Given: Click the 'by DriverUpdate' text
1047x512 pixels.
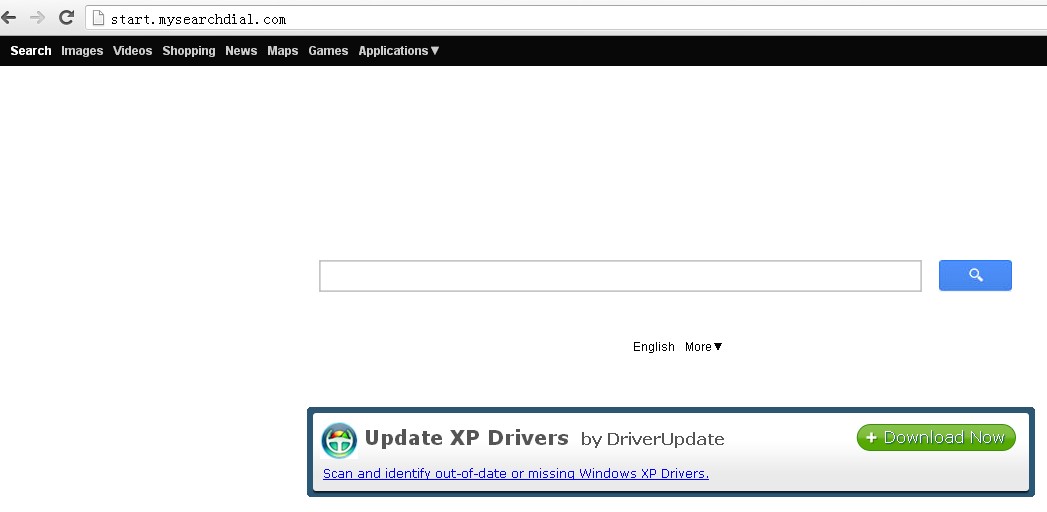Looking at the screenshot, I should point(652,439).
